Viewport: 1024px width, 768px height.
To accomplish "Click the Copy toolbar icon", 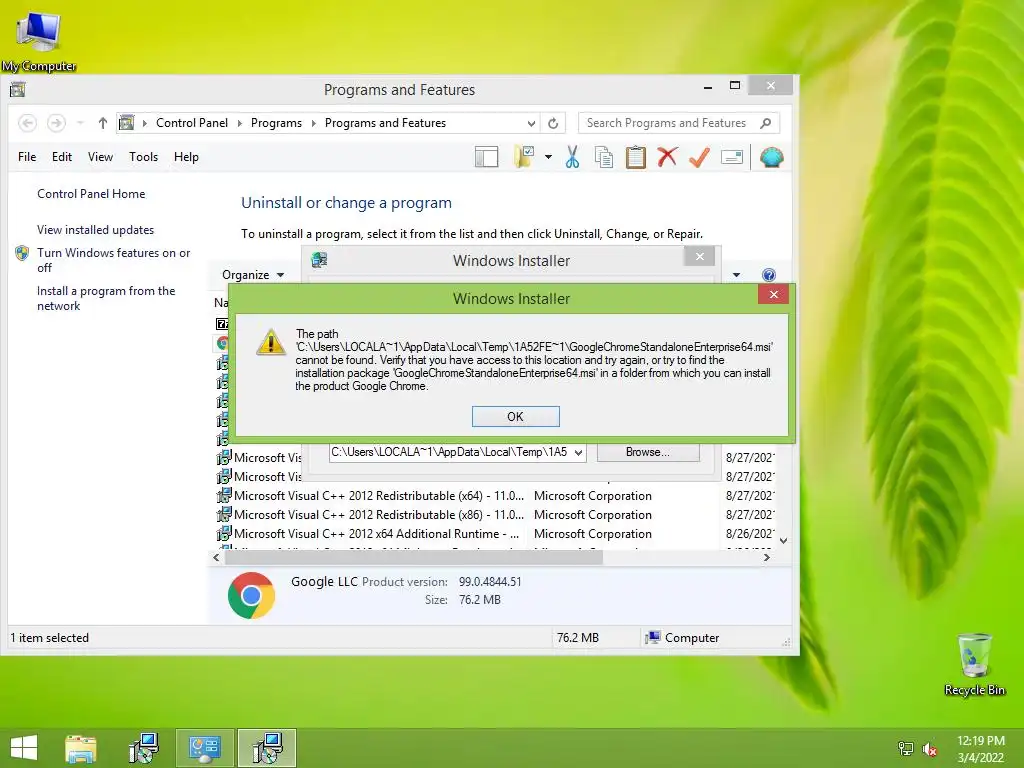I will (604, 157).
